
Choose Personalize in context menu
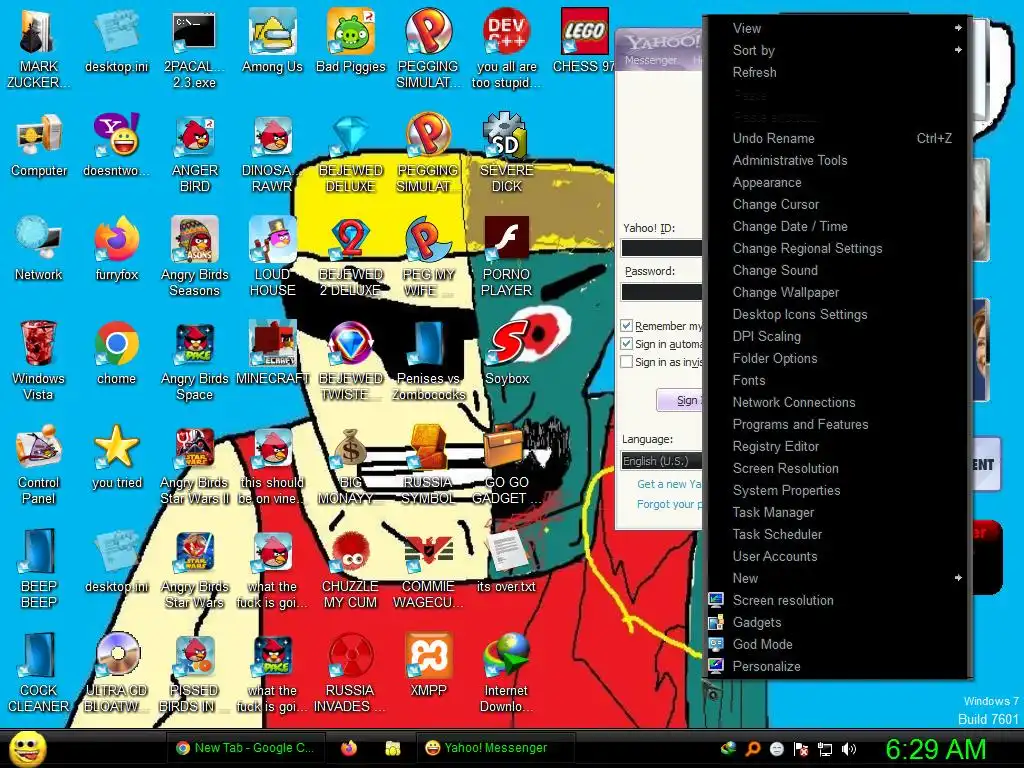839,666
